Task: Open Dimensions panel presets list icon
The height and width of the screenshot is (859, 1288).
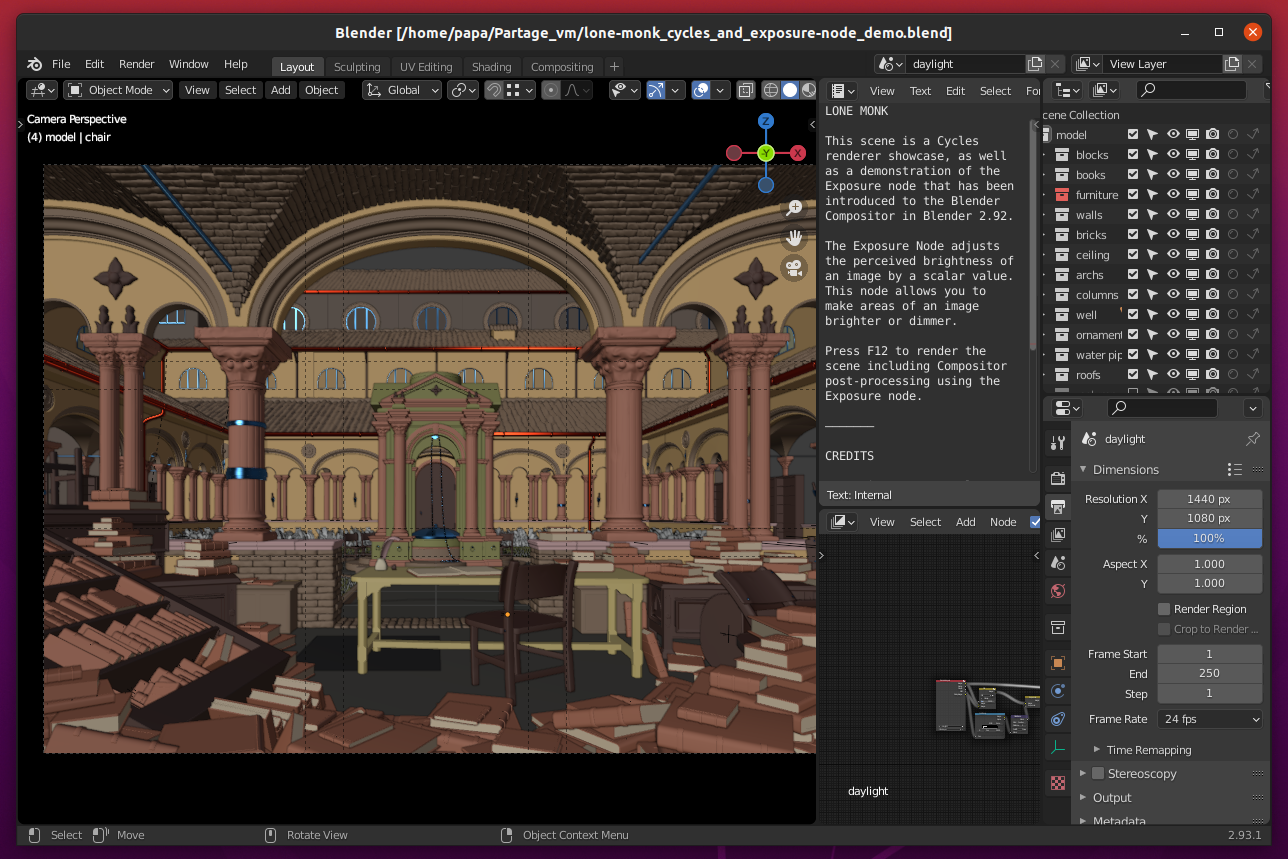Action: [x=1235, y=469]
